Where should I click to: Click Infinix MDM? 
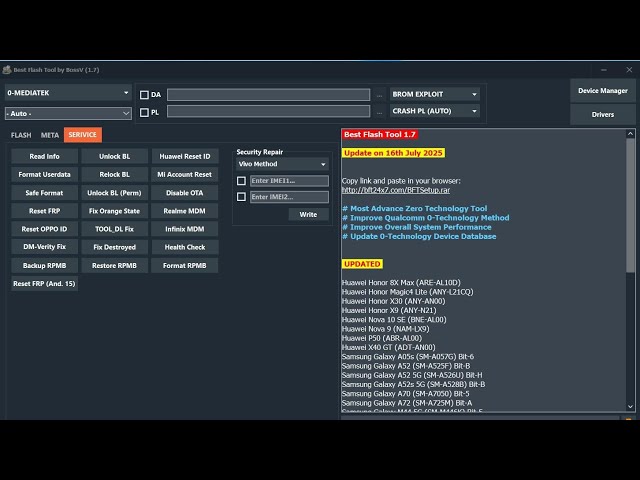coord(185,229)
